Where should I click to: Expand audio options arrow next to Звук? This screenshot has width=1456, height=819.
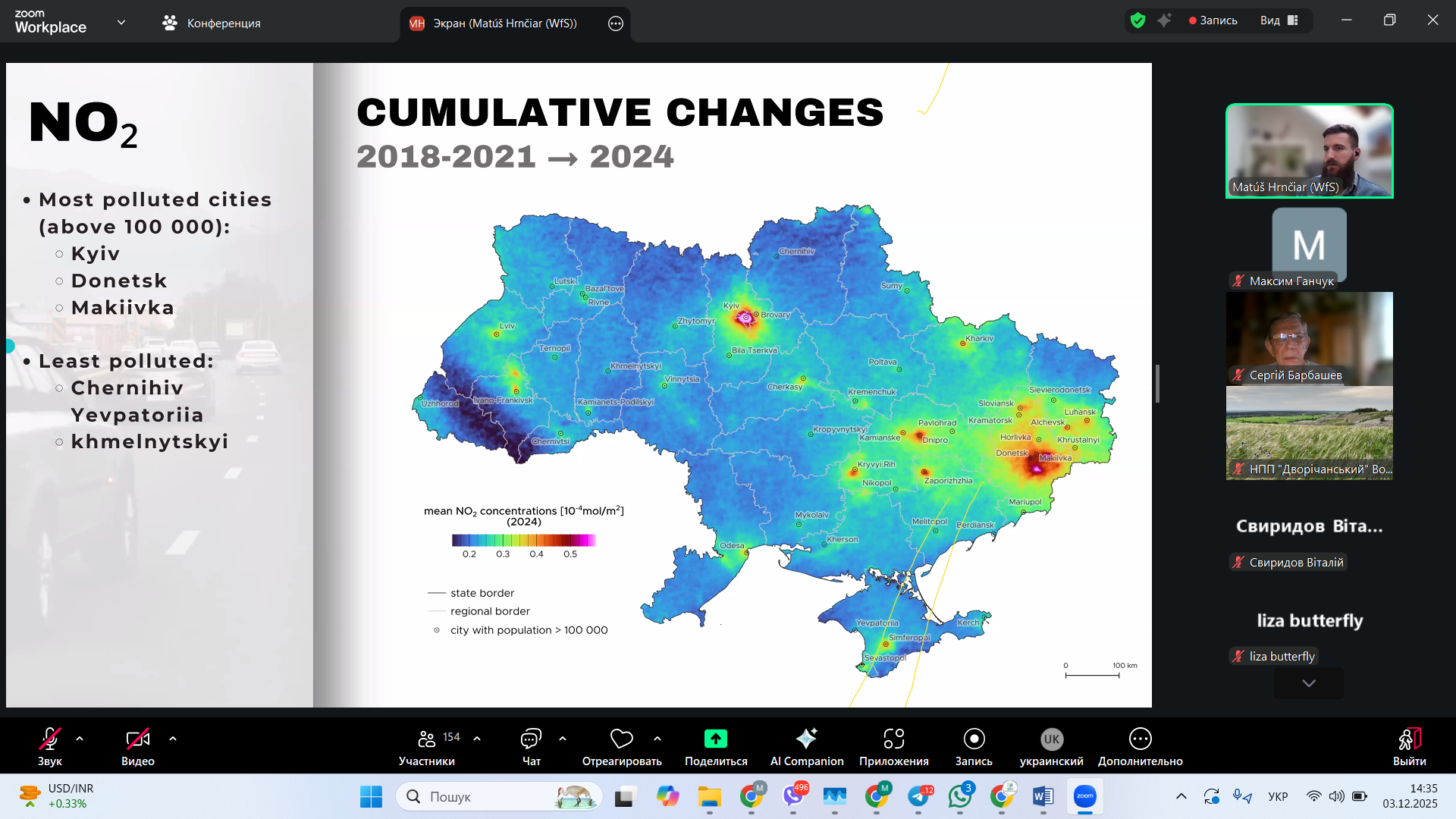80,739
